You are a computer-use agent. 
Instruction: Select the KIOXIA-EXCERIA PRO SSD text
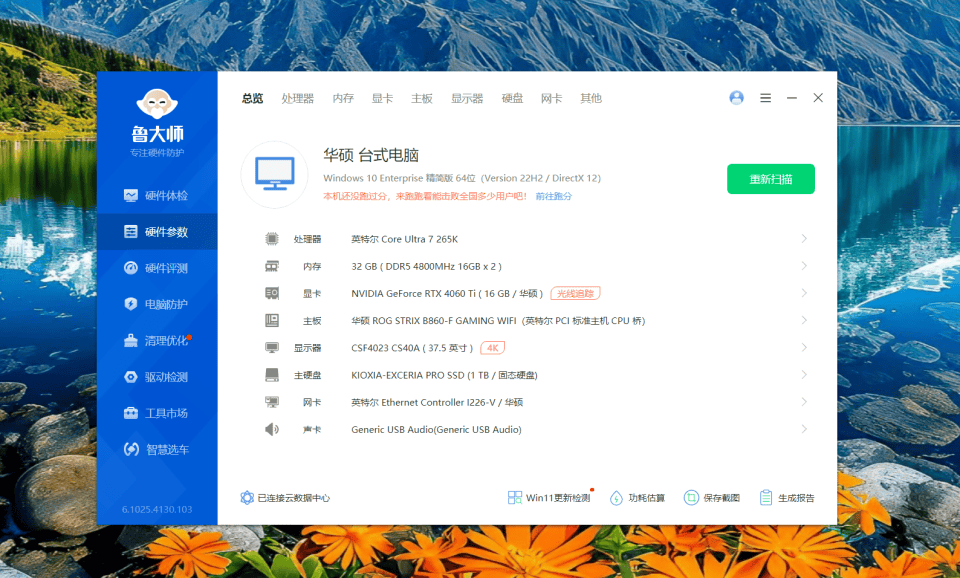(x=444, y=375)
